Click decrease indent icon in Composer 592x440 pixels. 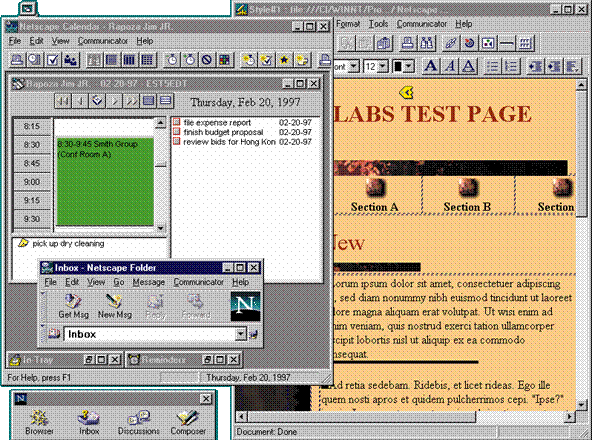pos(535,66)
